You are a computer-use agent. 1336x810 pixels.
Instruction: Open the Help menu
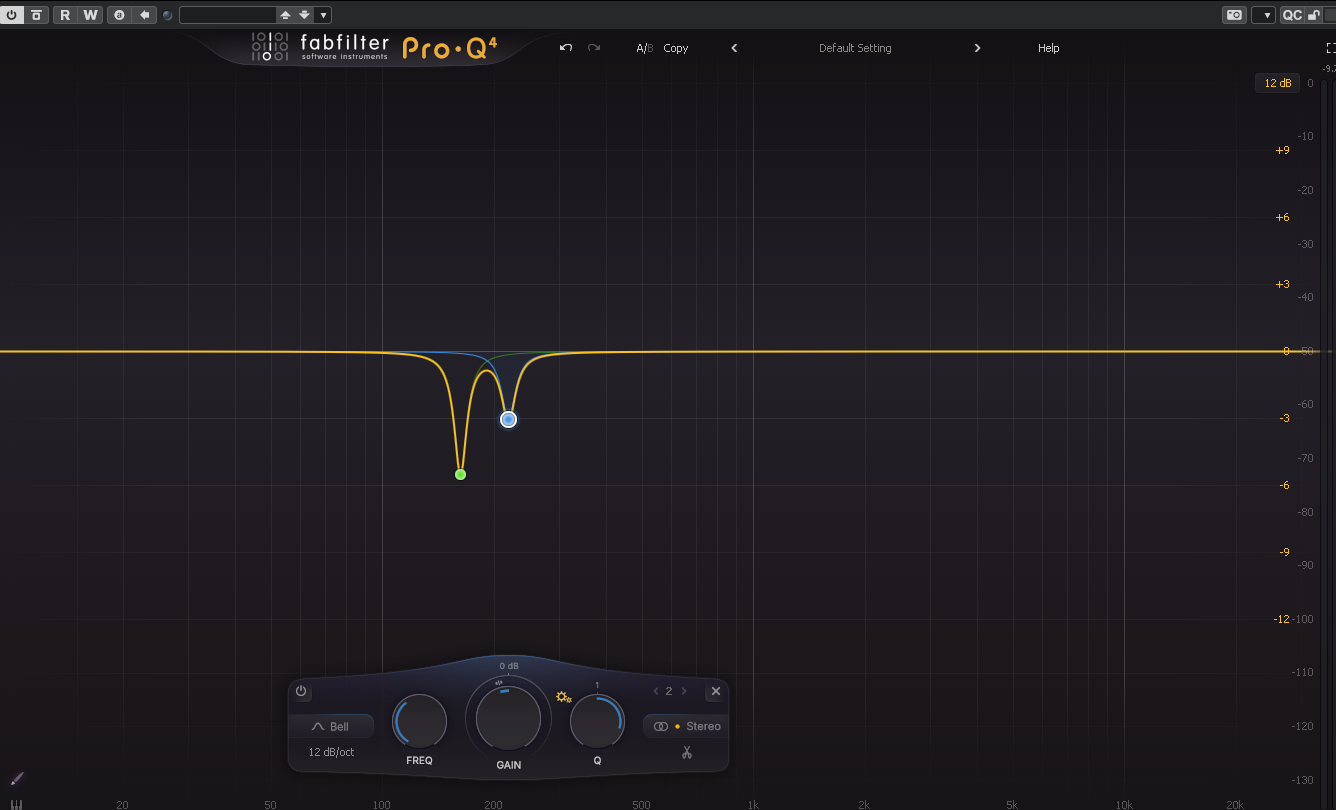click(1048, 48)
